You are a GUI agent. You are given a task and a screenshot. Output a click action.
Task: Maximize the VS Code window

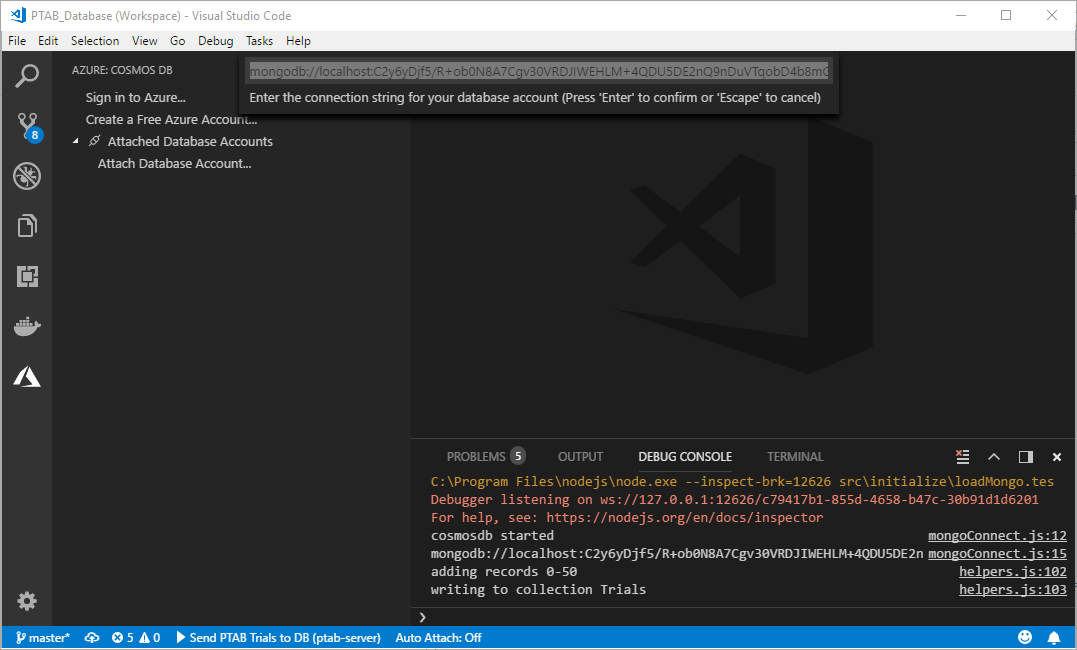[x=1006, y=15]
